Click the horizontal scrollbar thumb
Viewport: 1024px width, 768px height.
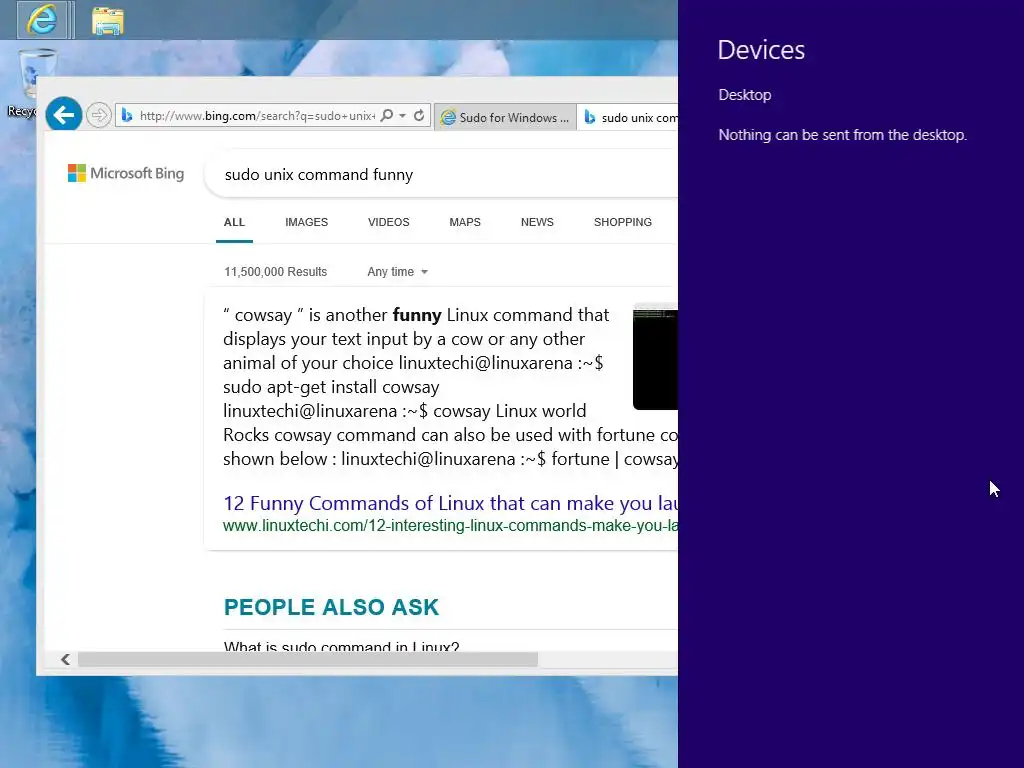(x=308, y=660)
